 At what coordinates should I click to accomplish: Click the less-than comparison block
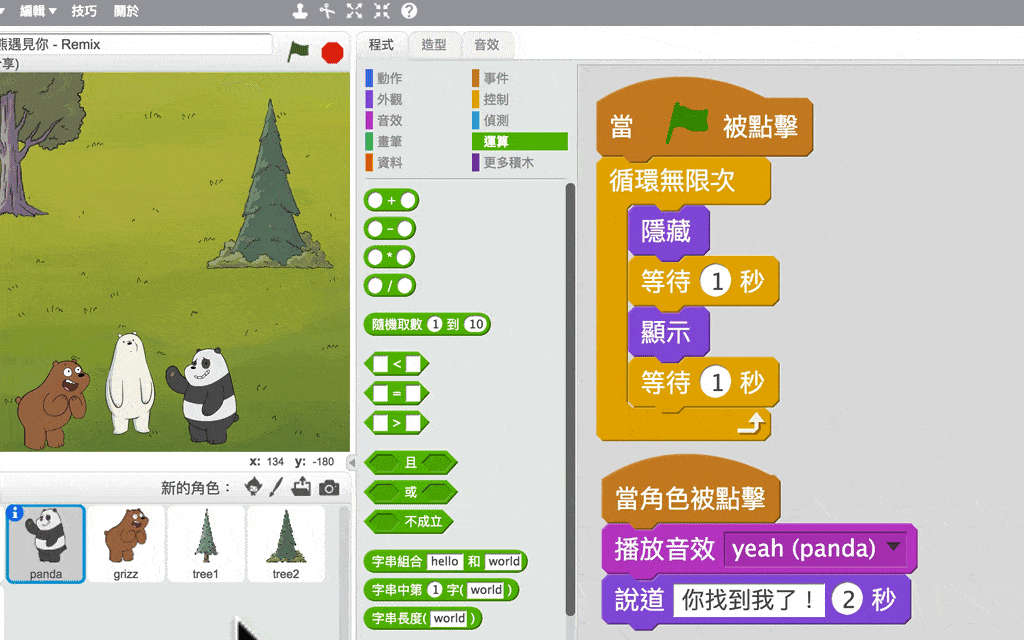[396, 364]
